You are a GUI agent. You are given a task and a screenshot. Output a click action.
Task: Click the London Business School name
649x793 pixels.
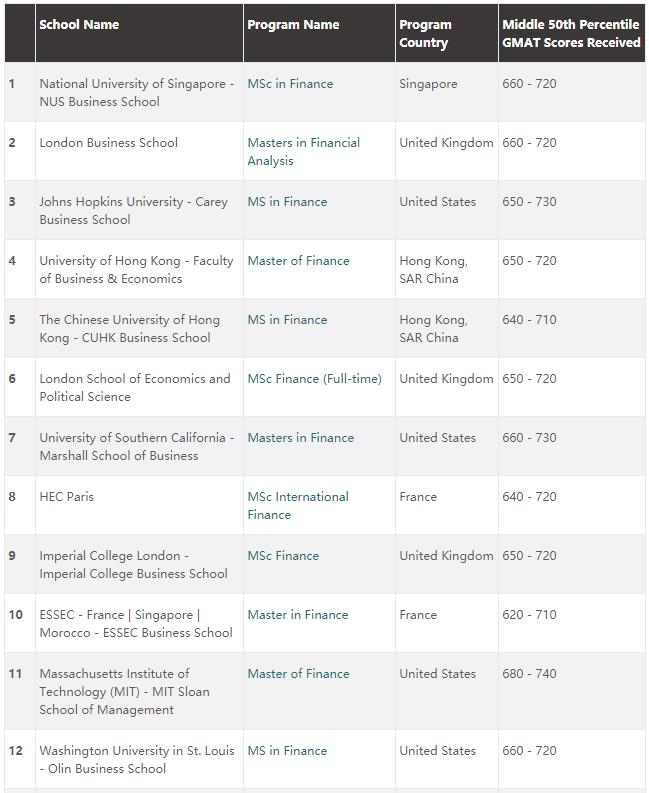pyautogui.click(x=108, y=143)
